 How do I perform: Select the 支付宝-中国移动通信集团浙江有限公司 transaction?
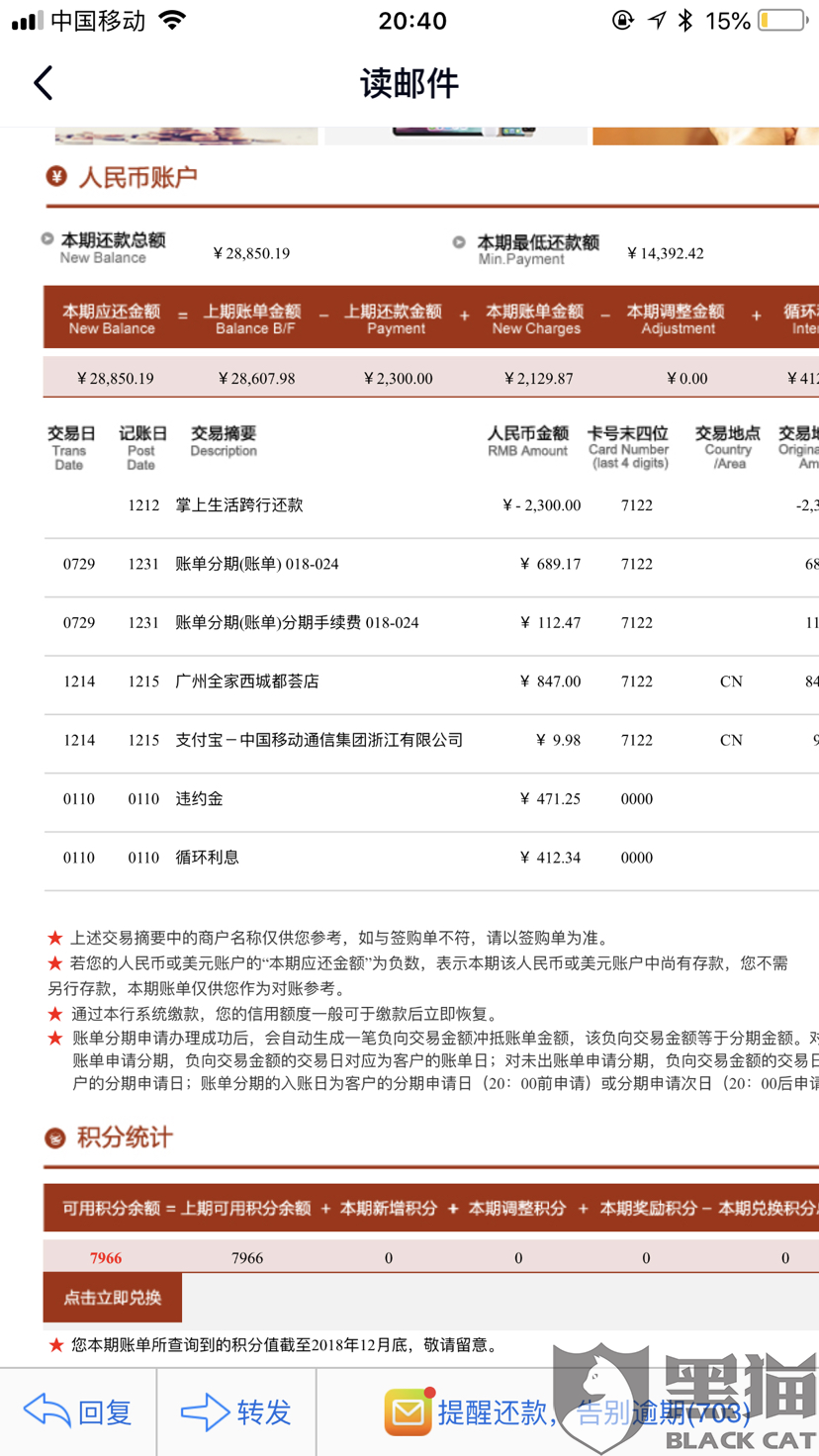coord(318,740)
